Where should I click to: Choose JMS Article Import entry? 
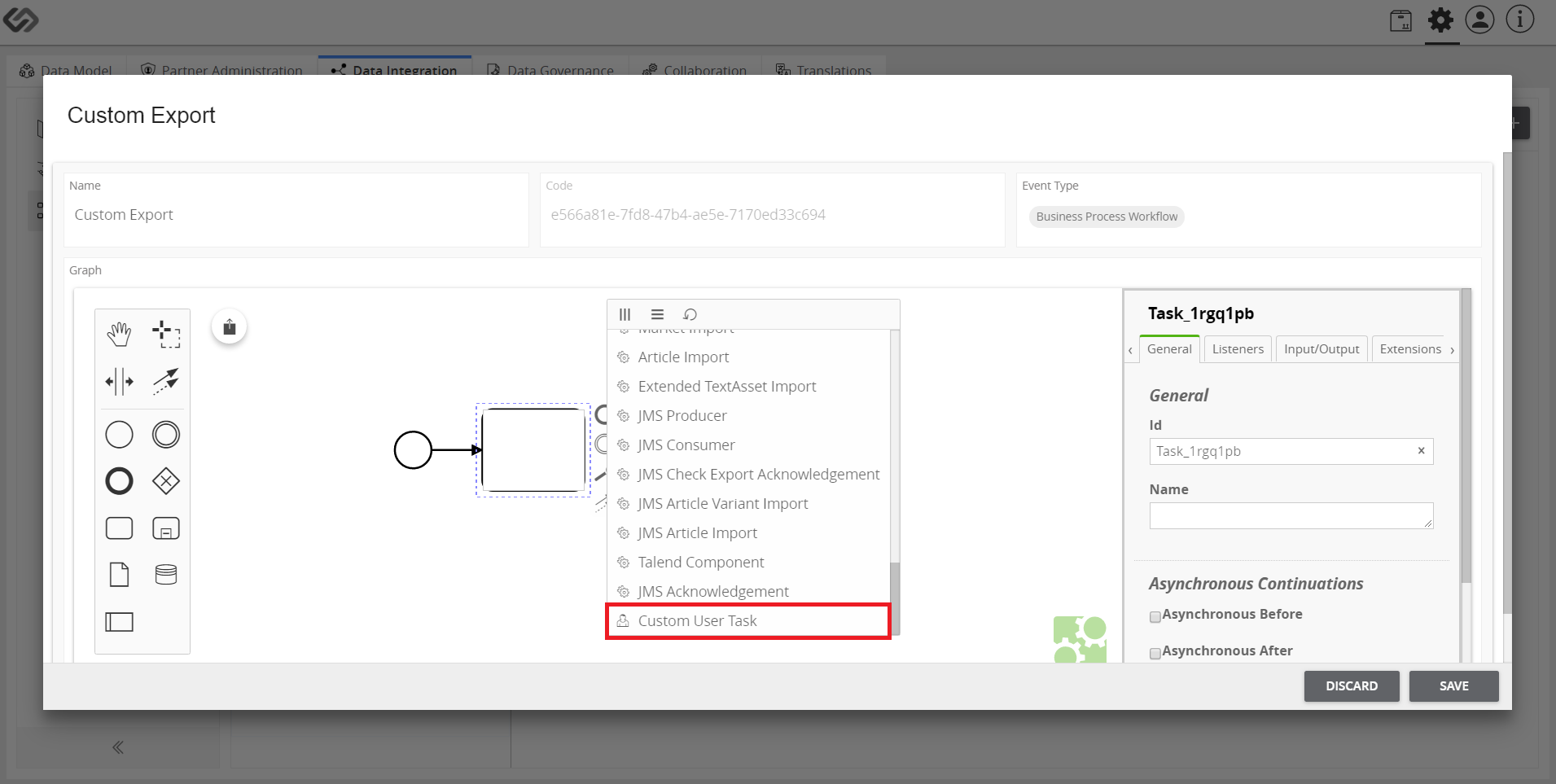(x=749, y=533)
